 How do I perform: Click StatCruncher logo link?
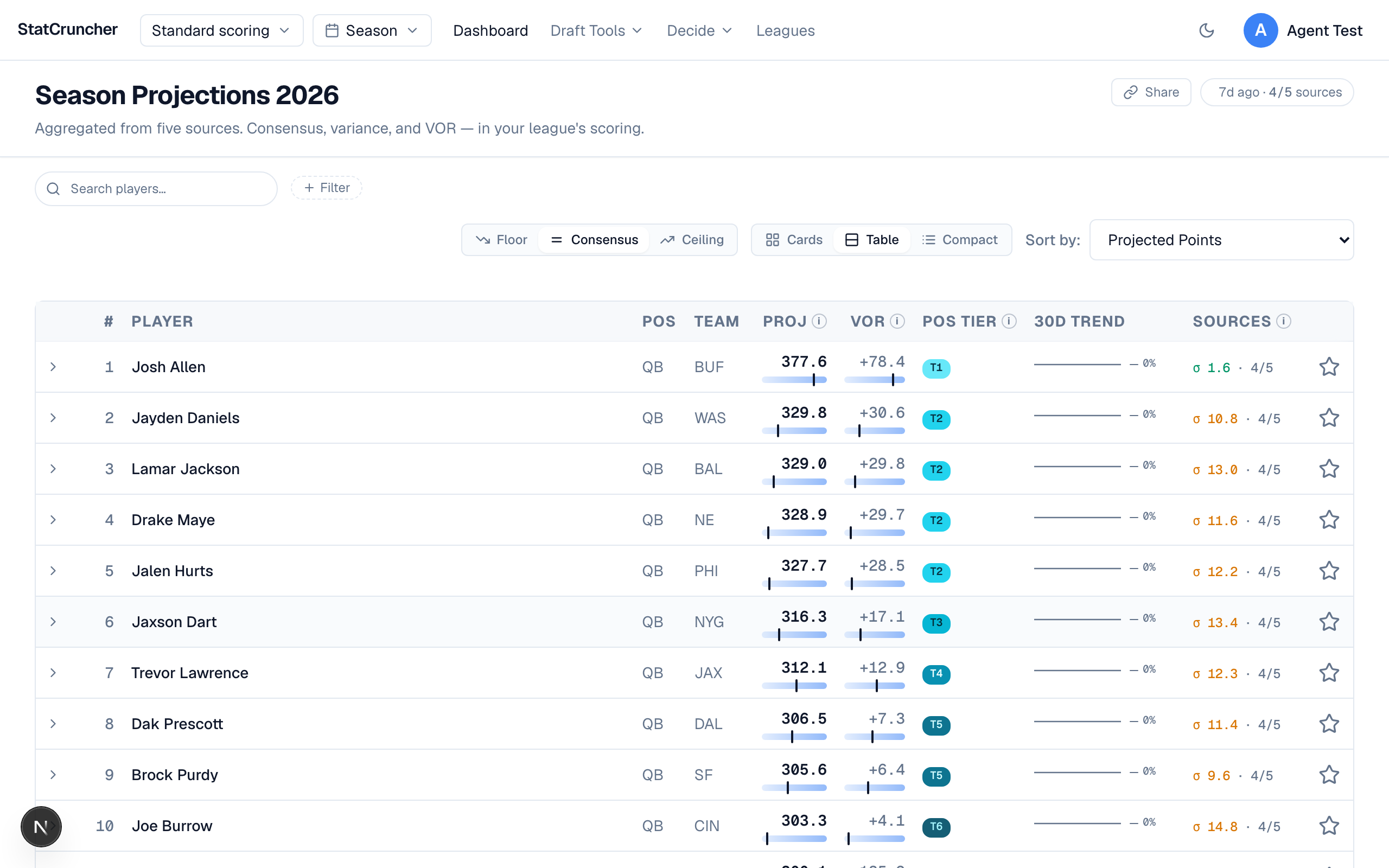pos(68,29)
